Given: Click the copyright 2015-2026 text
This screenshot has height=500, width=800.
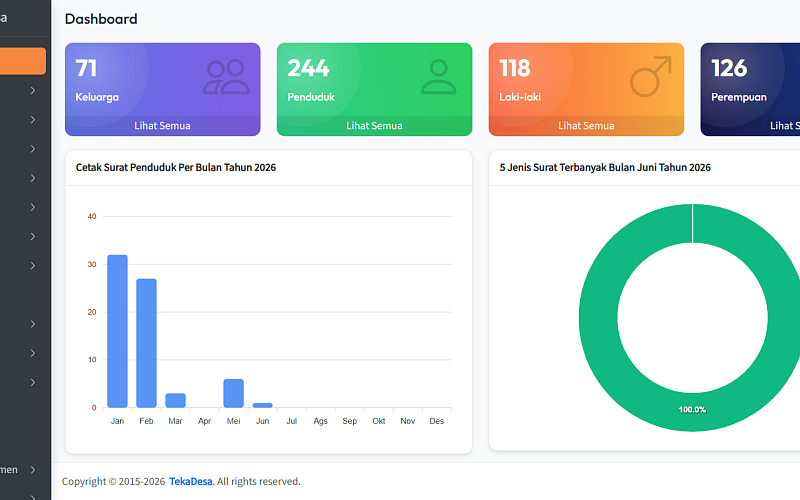Looking at the screenshot, I should click(x=113, y=481).
